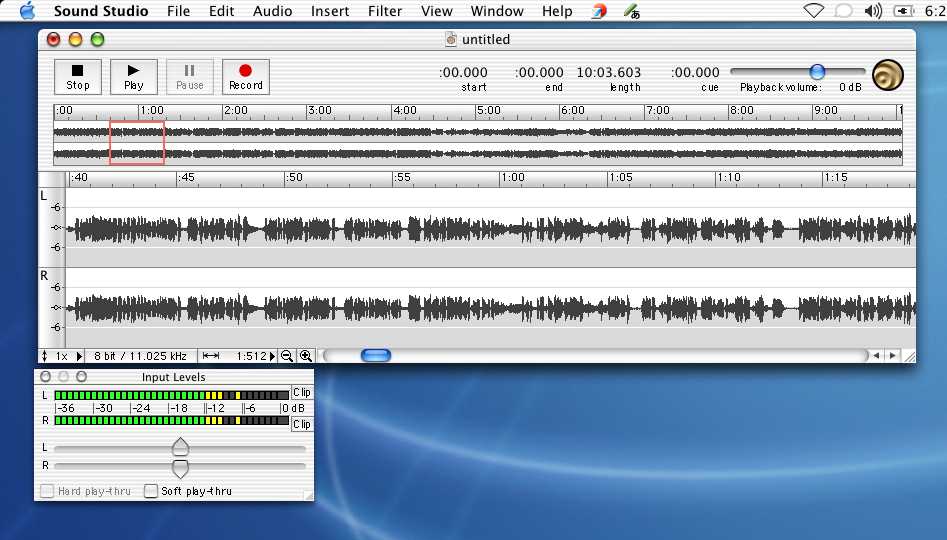Adjust the Playback volume slider knob

(x=817, y=72)
